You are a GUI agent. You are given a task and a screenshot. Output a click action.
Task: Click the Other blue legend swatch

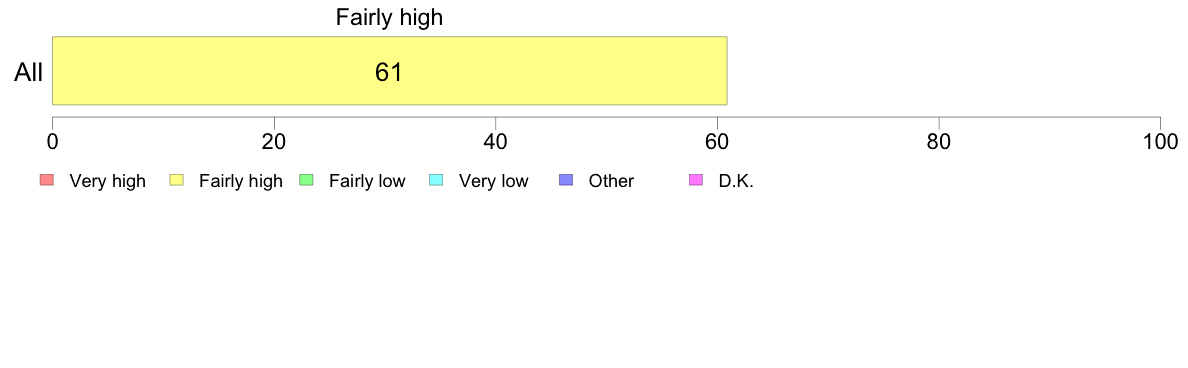click(x=566, y=180)
